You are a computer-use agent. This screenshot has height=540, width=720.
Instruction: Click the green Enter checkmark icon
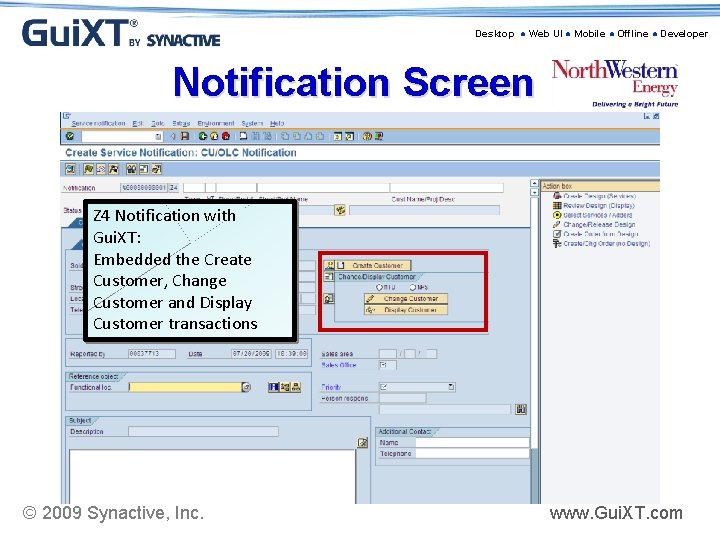point(70,136)
